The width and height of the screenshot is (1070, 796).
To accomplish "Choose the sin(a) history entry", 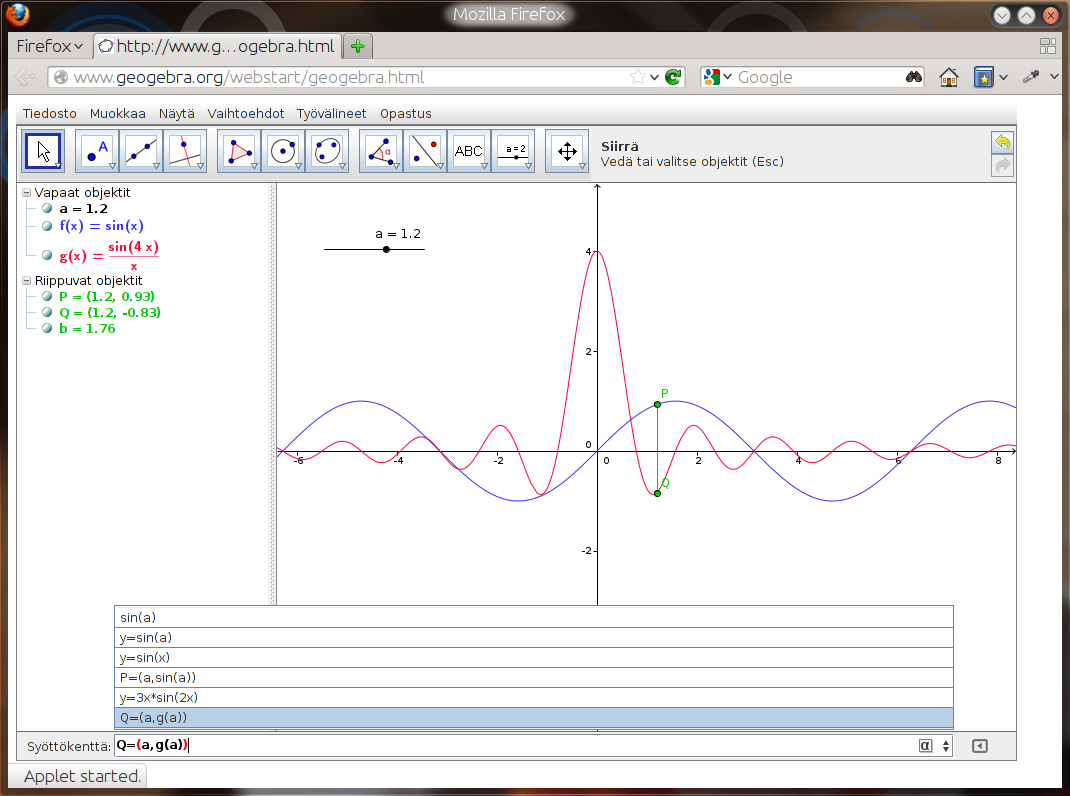I will (x=534, y=617).
